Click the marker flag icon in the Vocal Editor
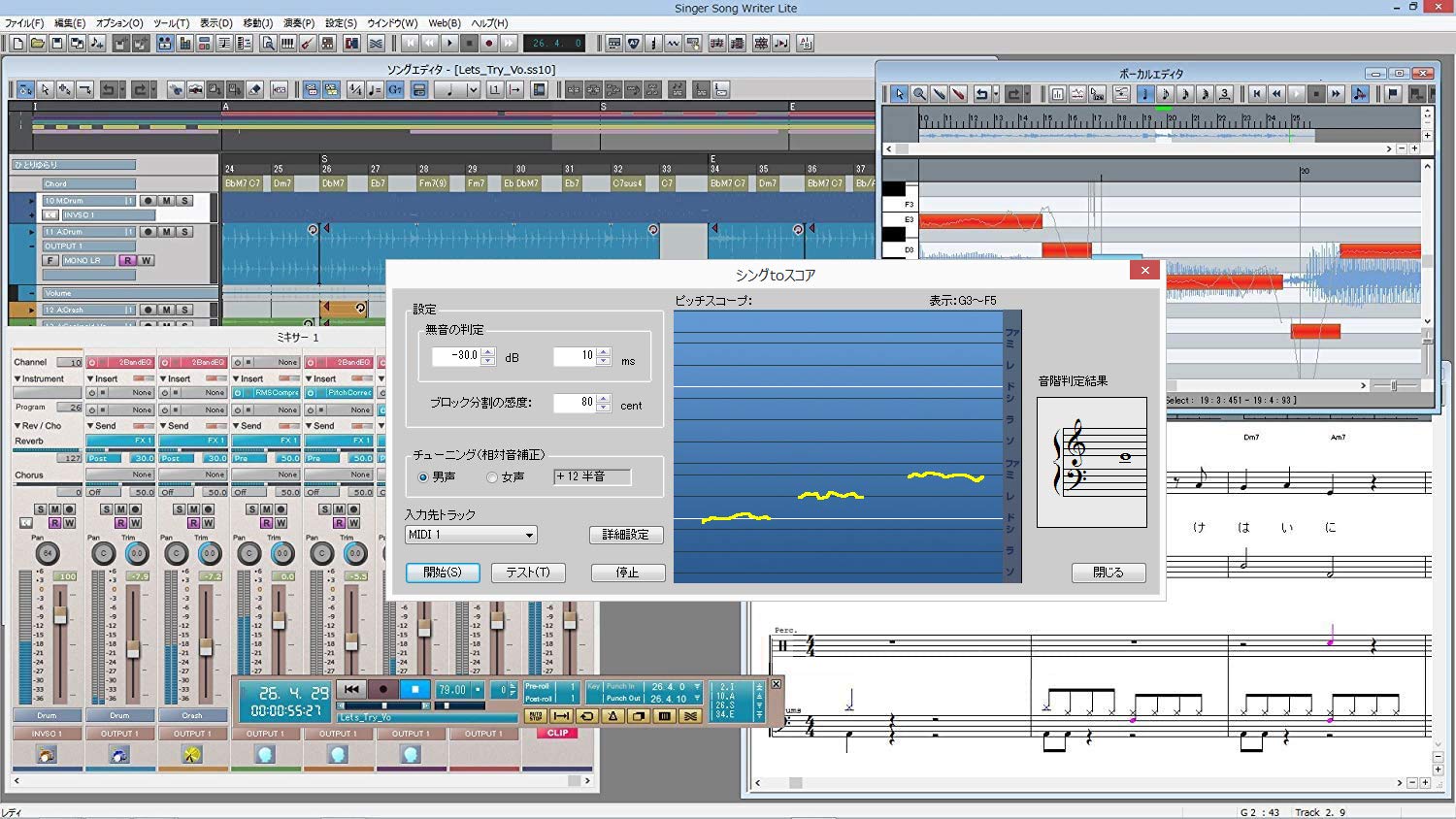The width and height of the screenshot is (1456, 819). point(1394,93)
